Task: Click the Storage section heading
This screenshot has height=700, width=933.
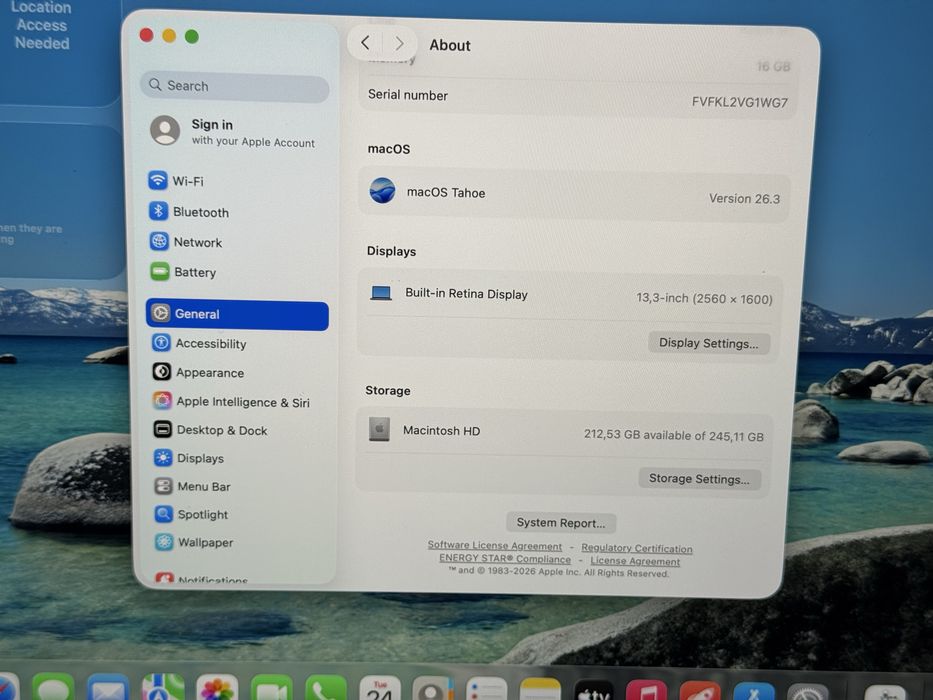Action: [387, 390]
